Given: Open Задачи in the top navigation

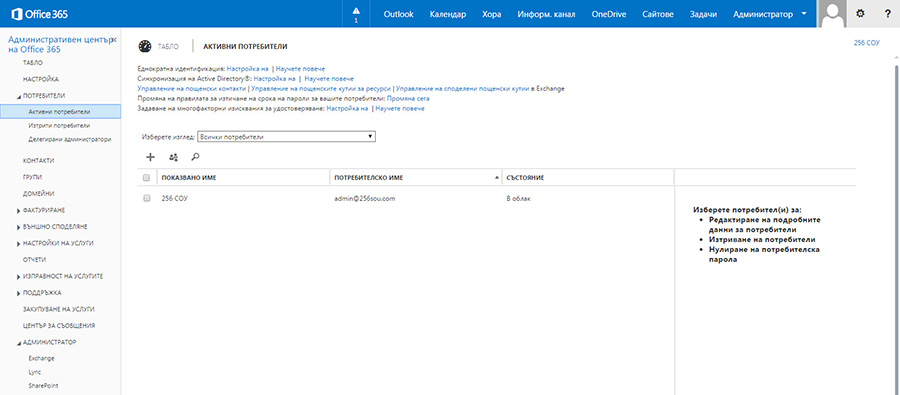Looking at the screenshot, I should click(x=703, y=14).
